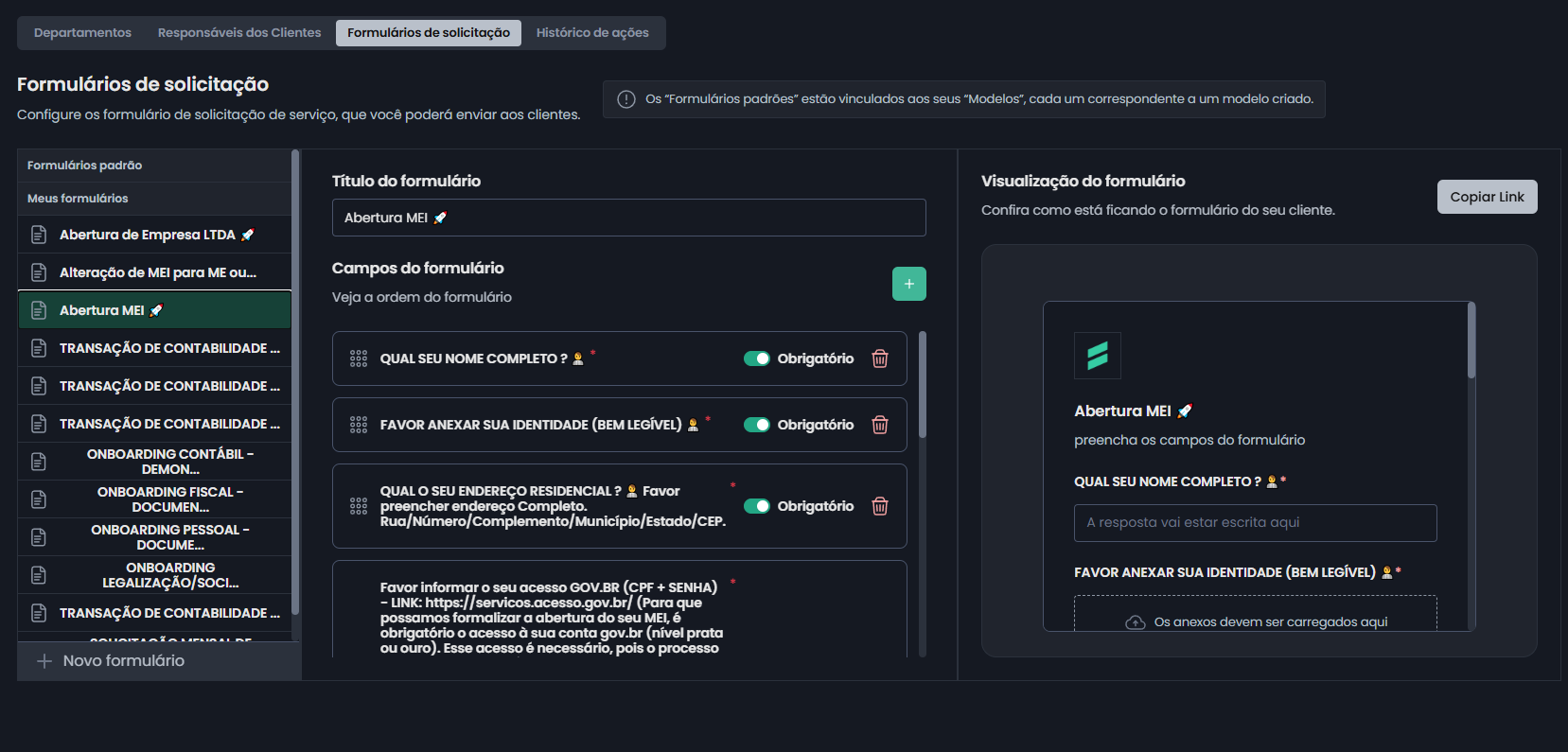Toggle Obrigatório for residential address field
This screenshot has height=752, width=1568.
point(756,506)
